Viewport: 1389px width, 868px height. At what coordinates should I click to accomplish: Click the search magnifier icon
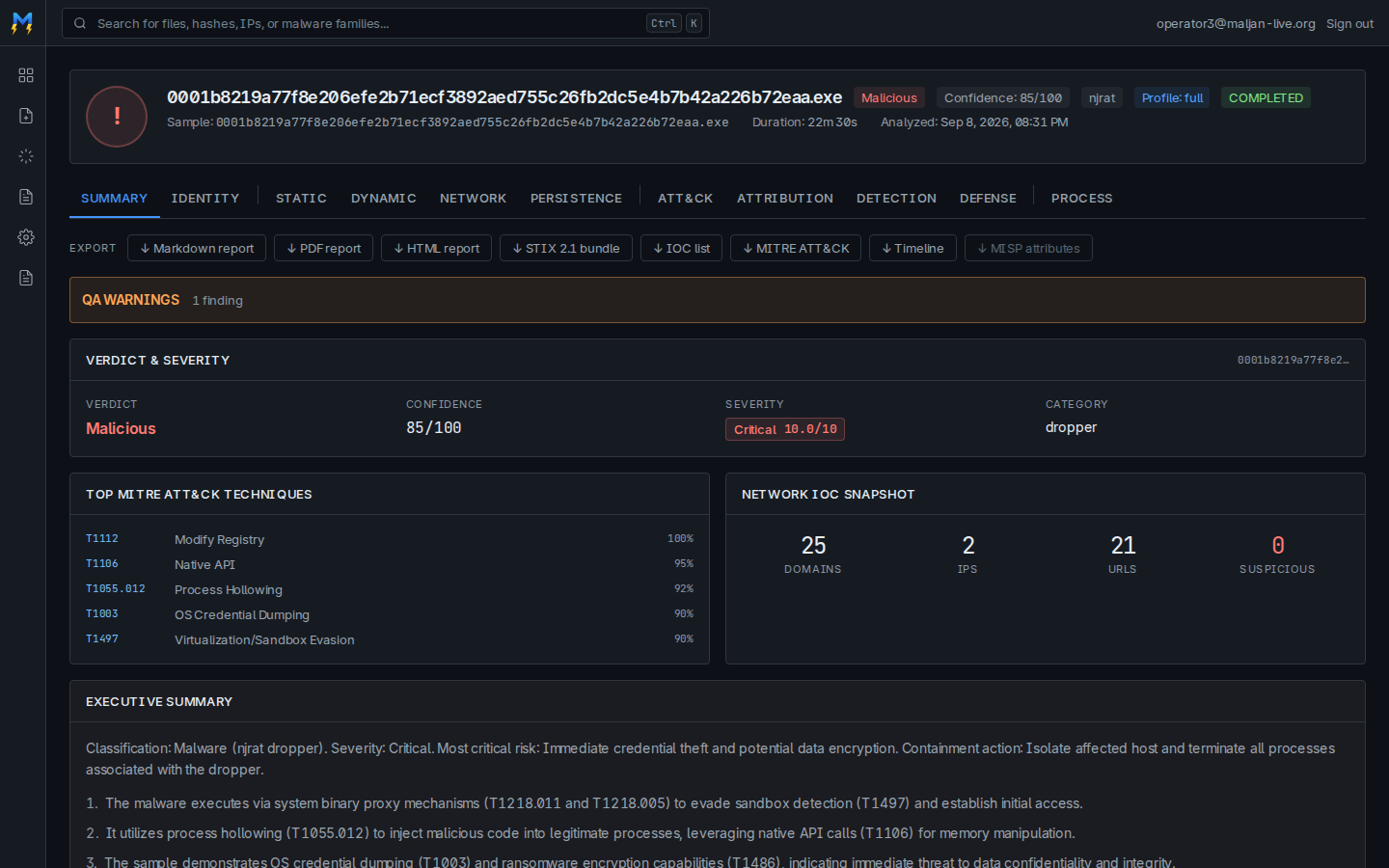click(x=80, y=23)
